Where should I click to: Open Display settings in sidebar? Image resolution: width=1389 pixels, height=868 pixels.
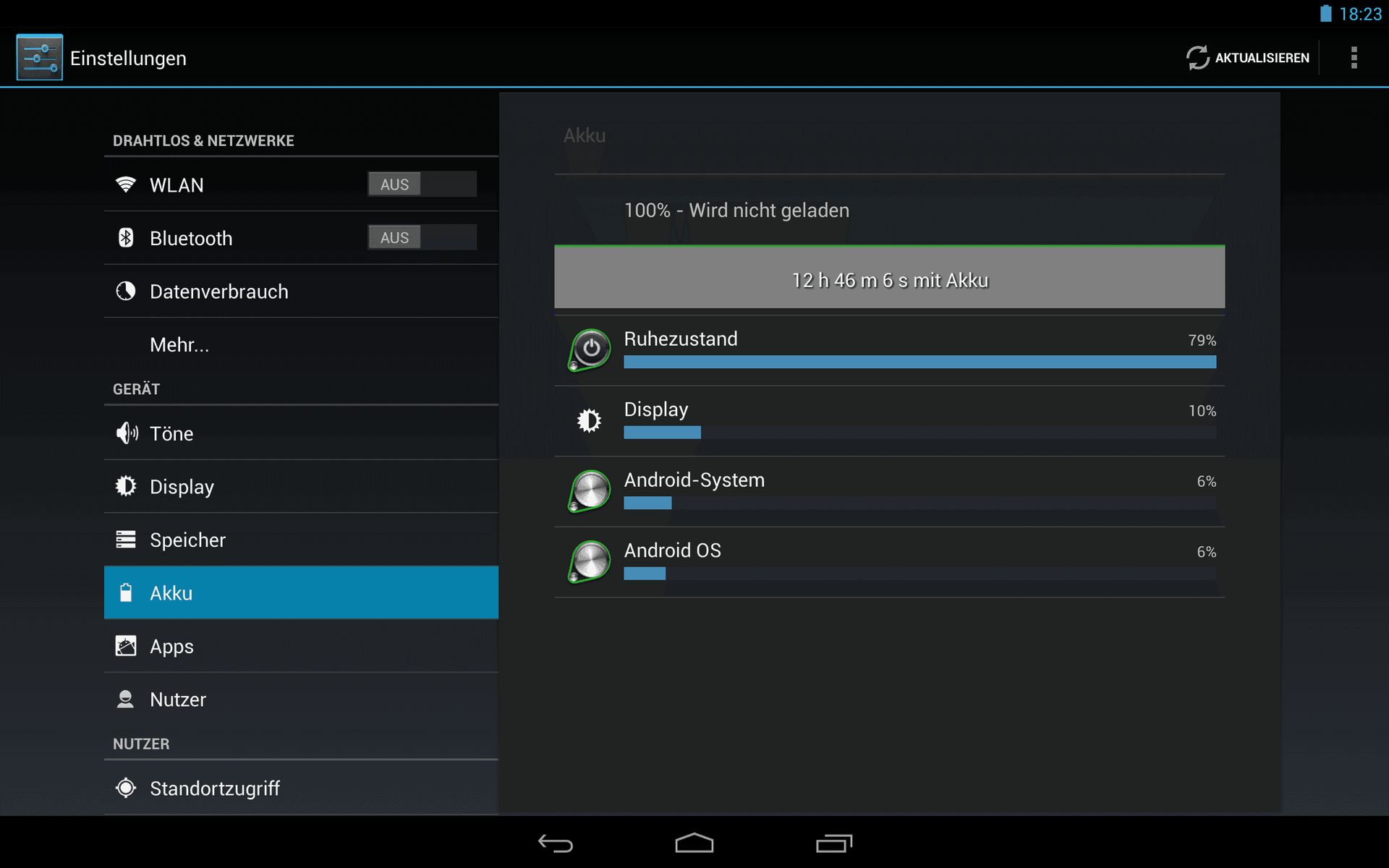coord(301,486)
